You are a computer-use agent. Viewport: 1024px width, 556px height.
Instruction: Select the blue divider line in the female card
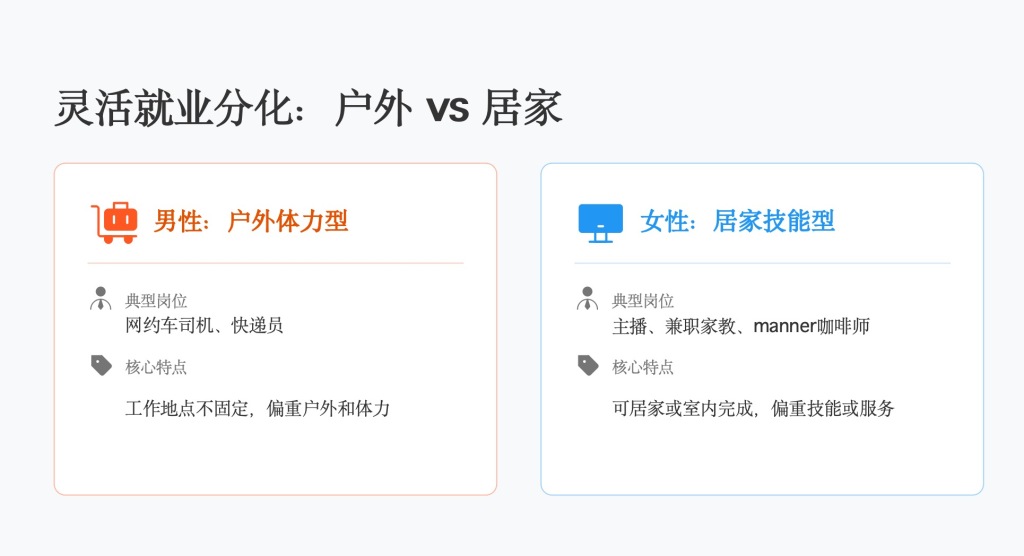pos(762,263)
